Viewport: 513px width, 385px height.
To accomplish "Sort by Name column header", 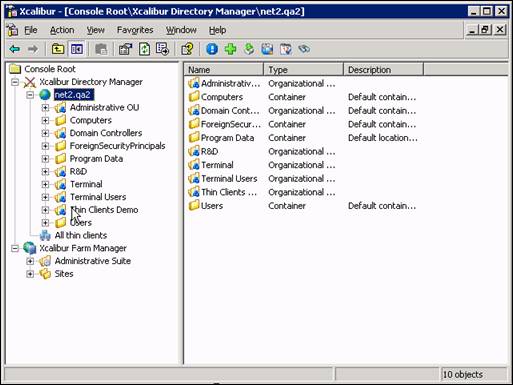I will click(x=224, y=70).
